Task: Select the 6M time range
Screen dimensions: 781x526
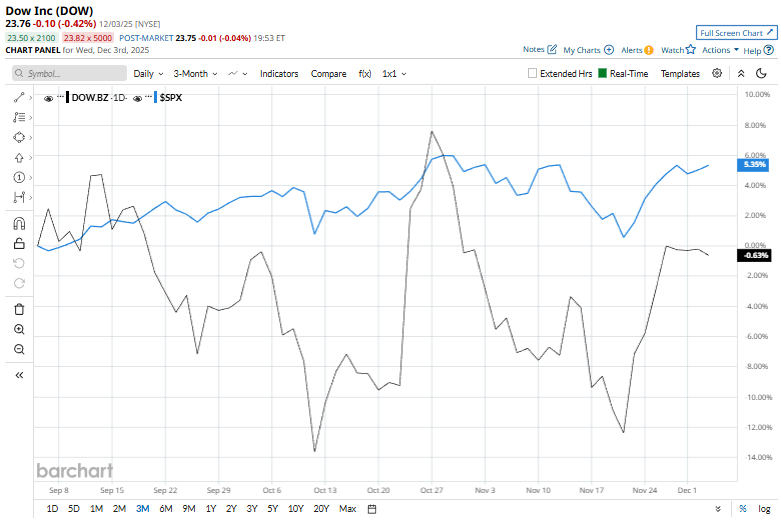Action: 166,509
